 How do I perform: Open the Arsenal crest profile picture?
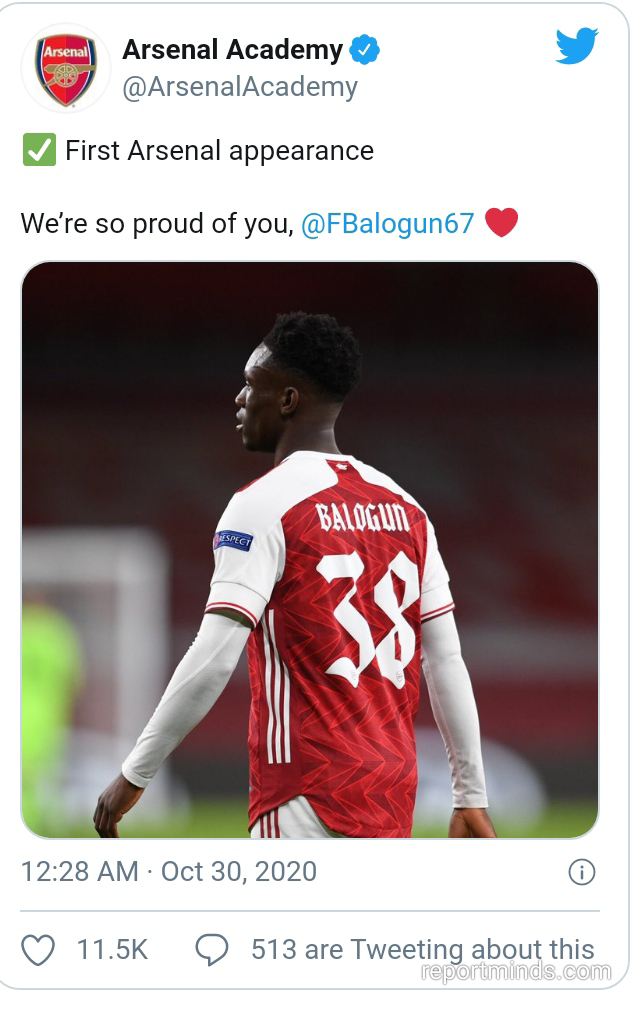[66, 68]
